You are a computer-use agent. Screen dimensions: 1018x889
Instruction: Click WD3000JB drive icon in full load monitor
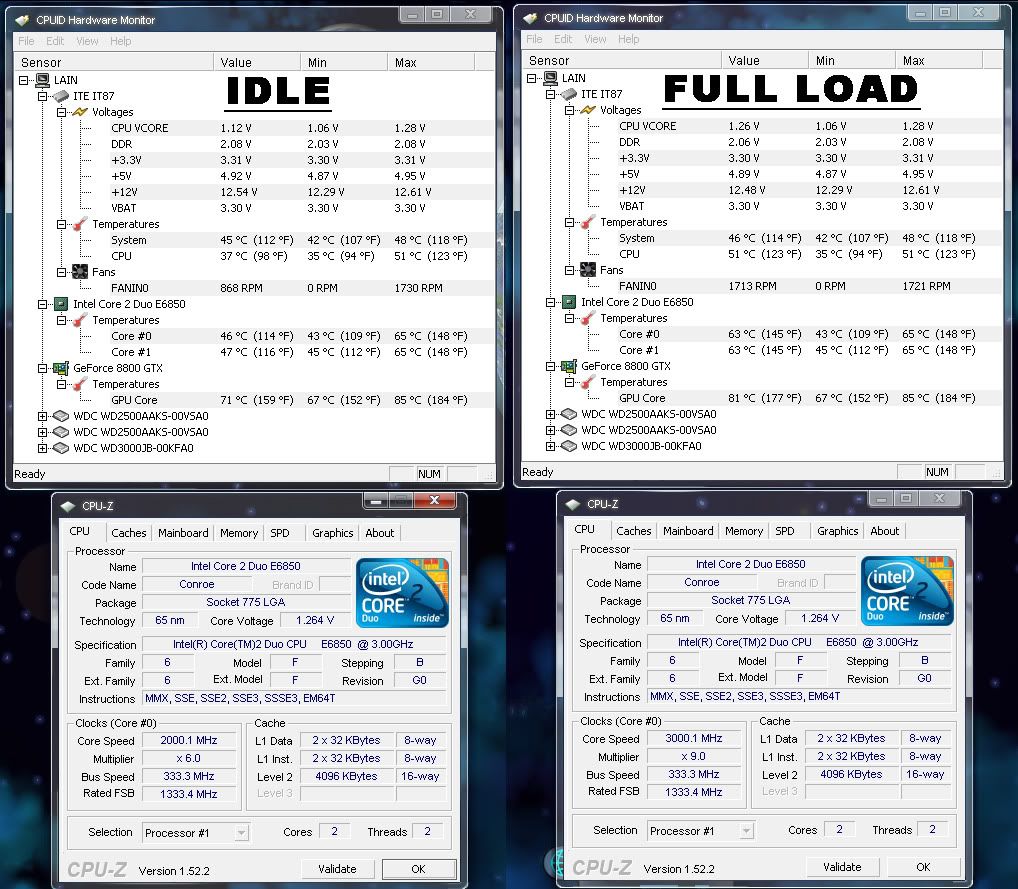tap(569, 446)
